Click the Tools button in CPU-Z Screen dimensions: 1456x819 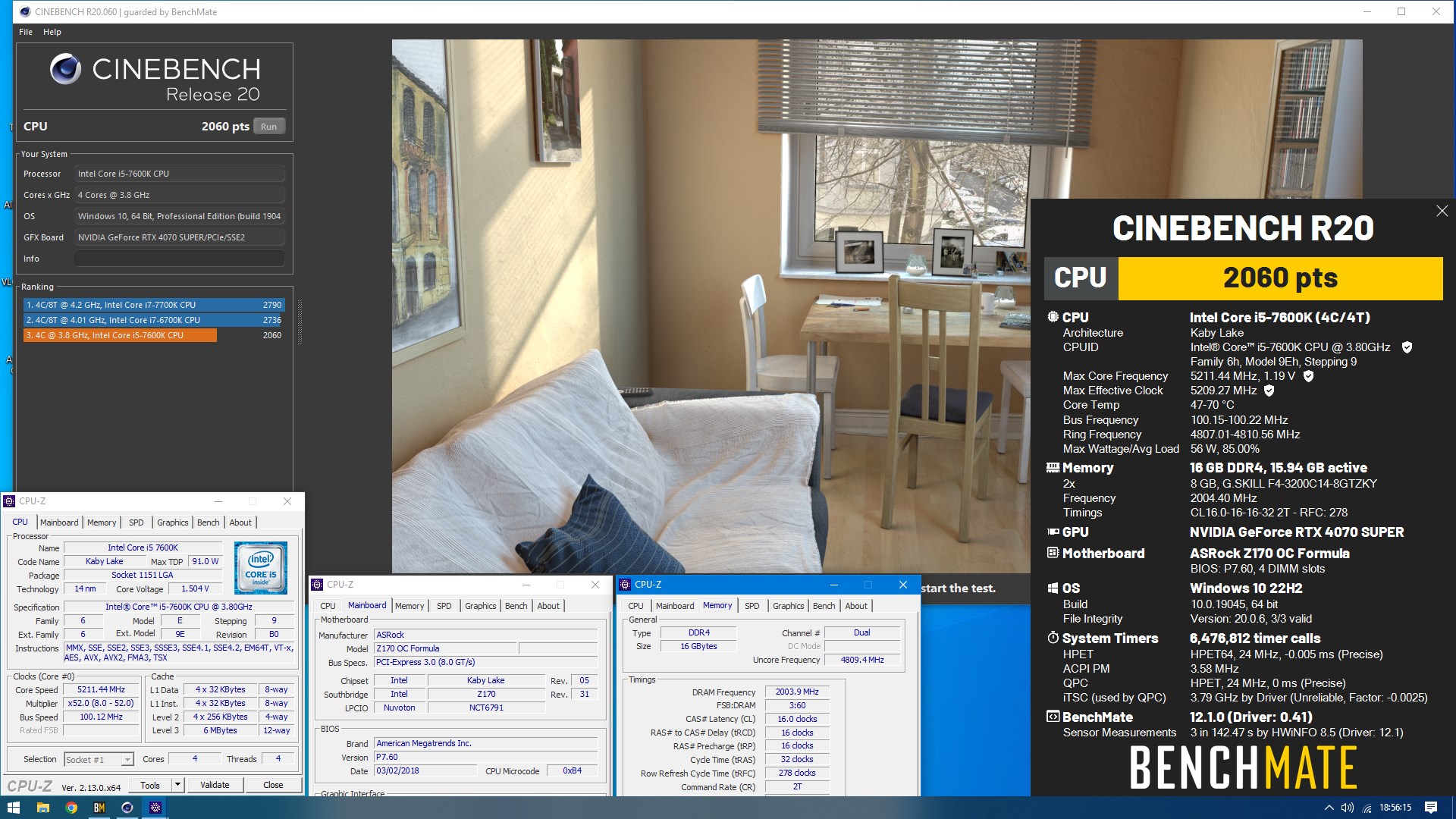(150, 786)
